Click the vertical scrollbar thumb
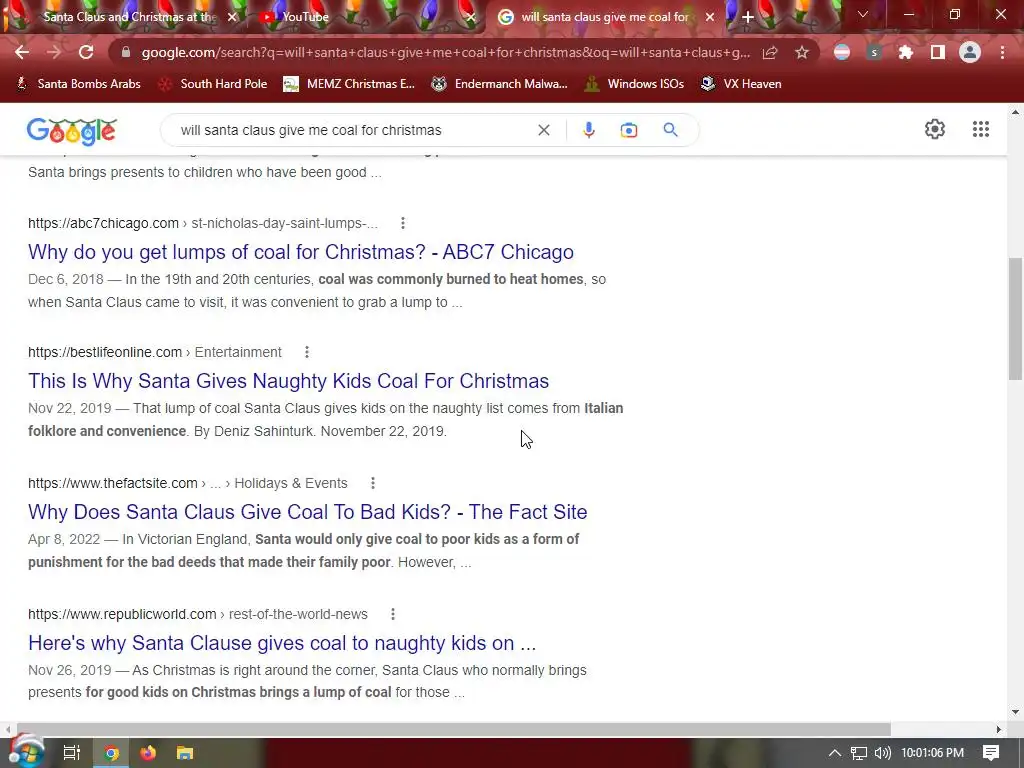 pyautogui.click(x=1015, y=319)
